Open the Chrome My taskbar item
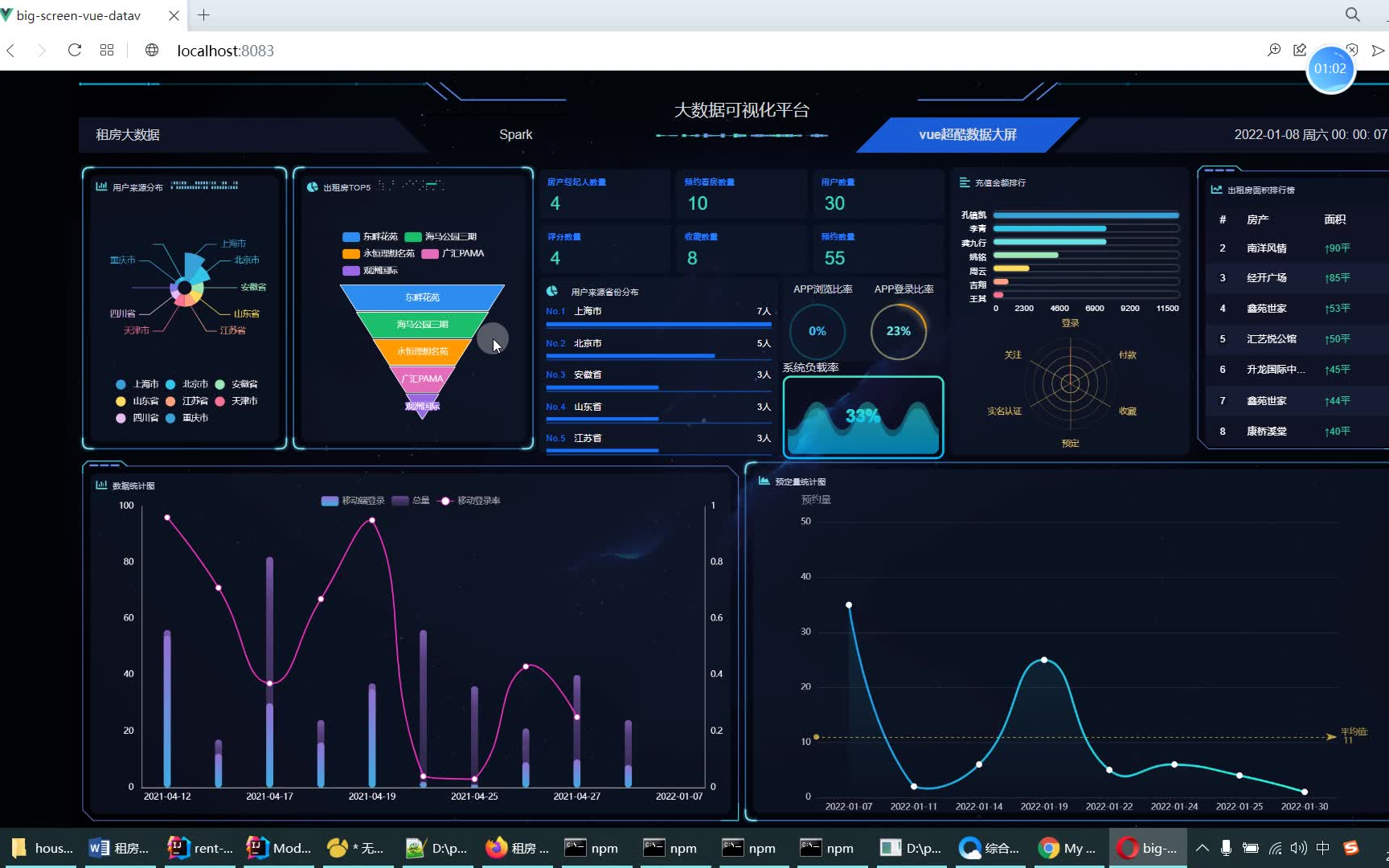Viewport: 1389px width, 868px height. tap(1067, 848)
